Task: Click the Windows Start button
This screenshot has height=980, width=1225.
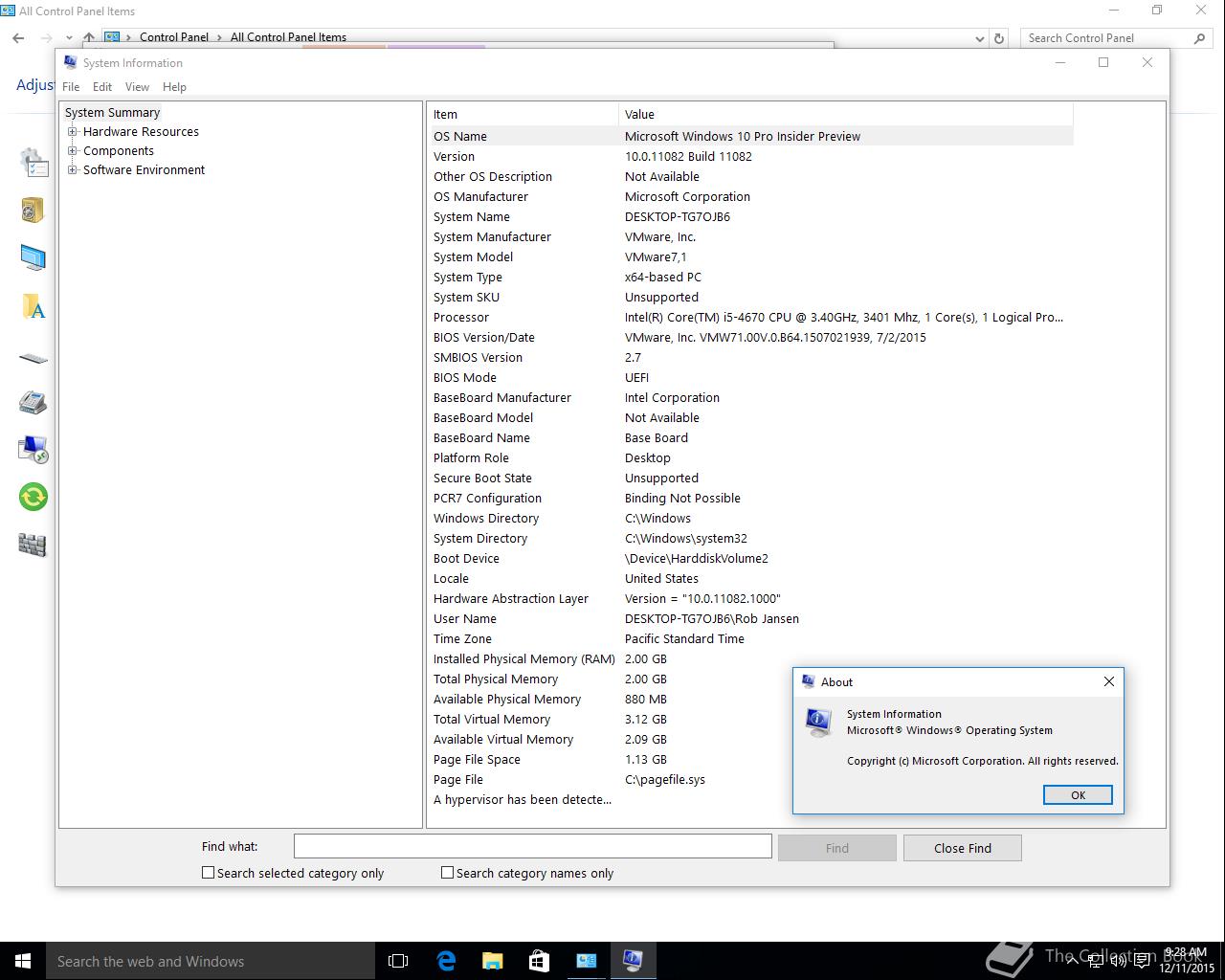Action: point(23,961)
